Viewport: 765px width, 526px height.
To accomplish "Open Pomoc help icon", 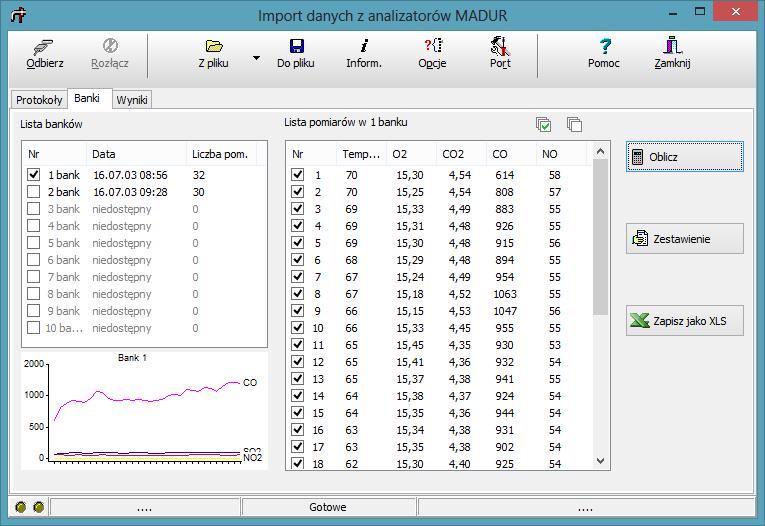I will [x=604, y=46].
